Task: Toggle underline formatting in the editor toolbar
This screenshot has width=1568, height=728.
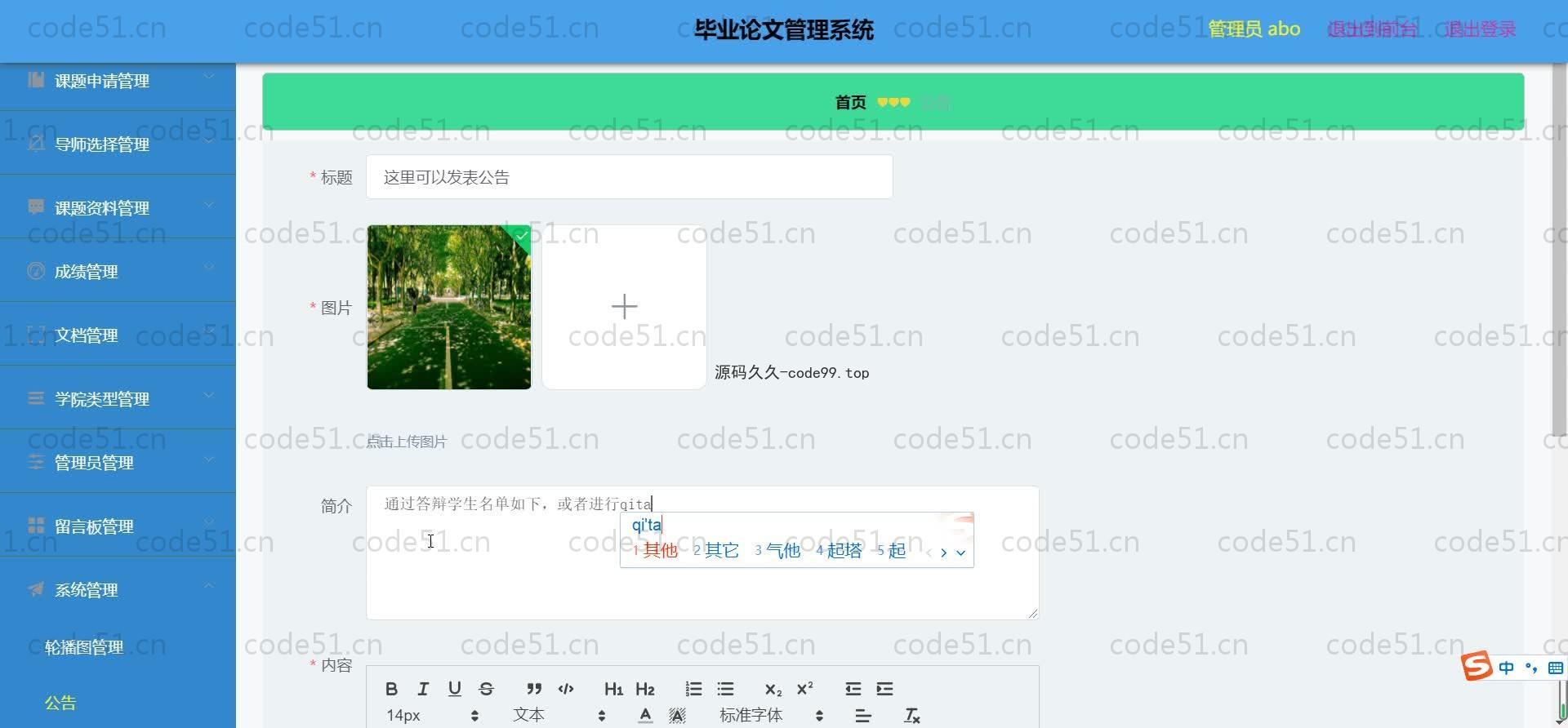Action: 455,689
